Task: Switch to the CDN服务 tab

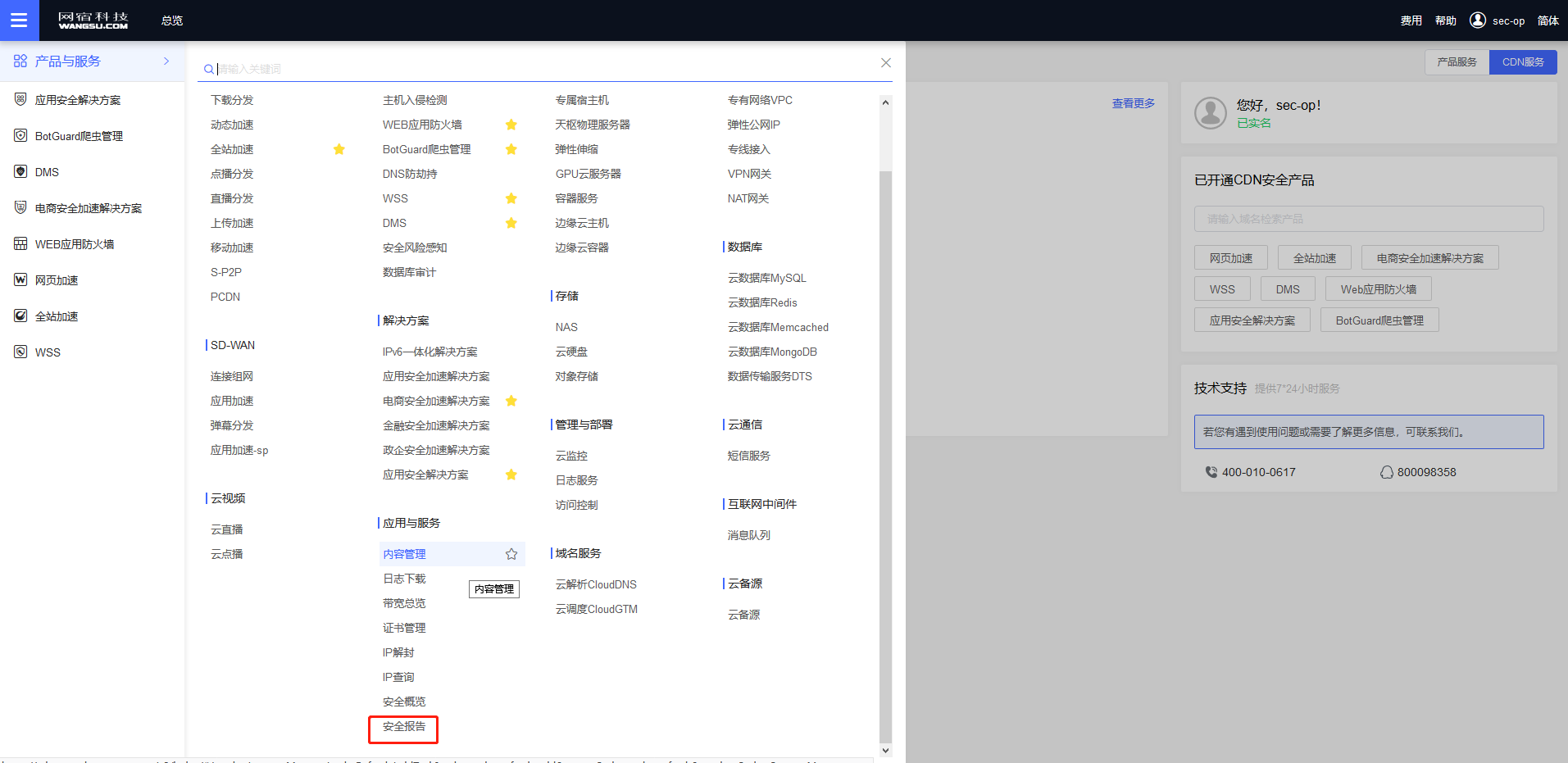Action: 1522,62
